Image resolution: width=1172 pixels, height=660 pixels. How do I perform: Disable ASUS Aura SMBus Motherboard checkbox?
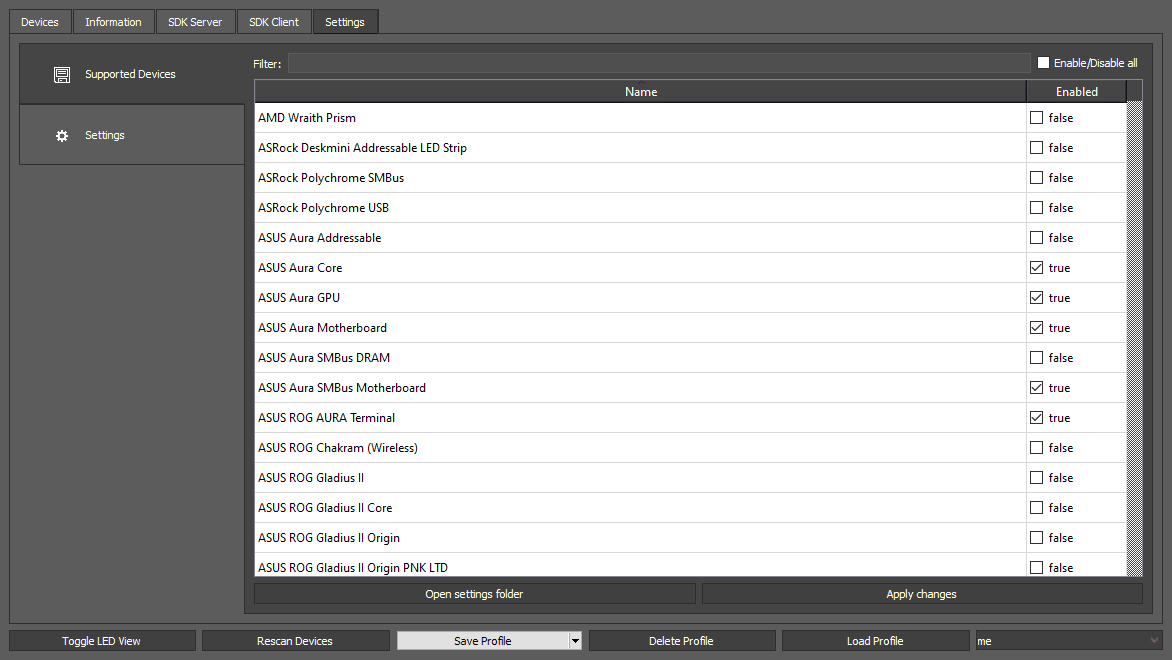(x=1036, y=387)
